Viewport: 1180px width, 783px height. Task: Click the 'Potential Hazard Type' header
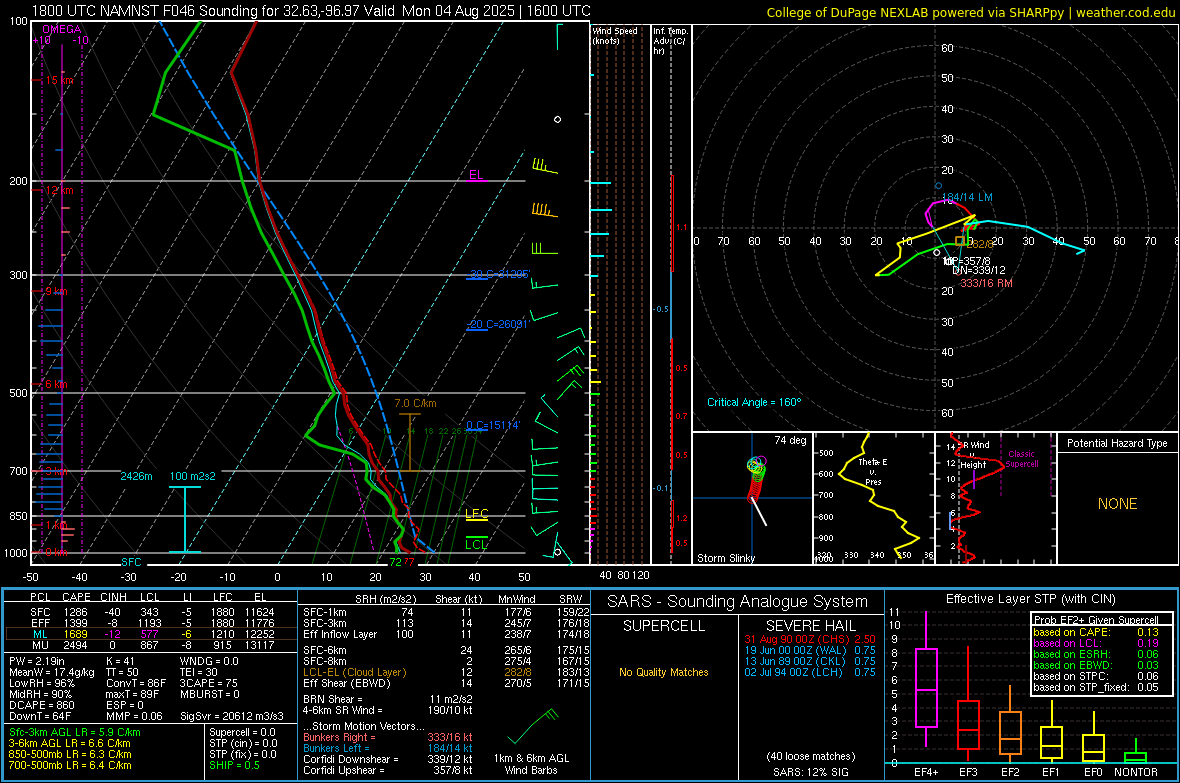coord(1118,443)
